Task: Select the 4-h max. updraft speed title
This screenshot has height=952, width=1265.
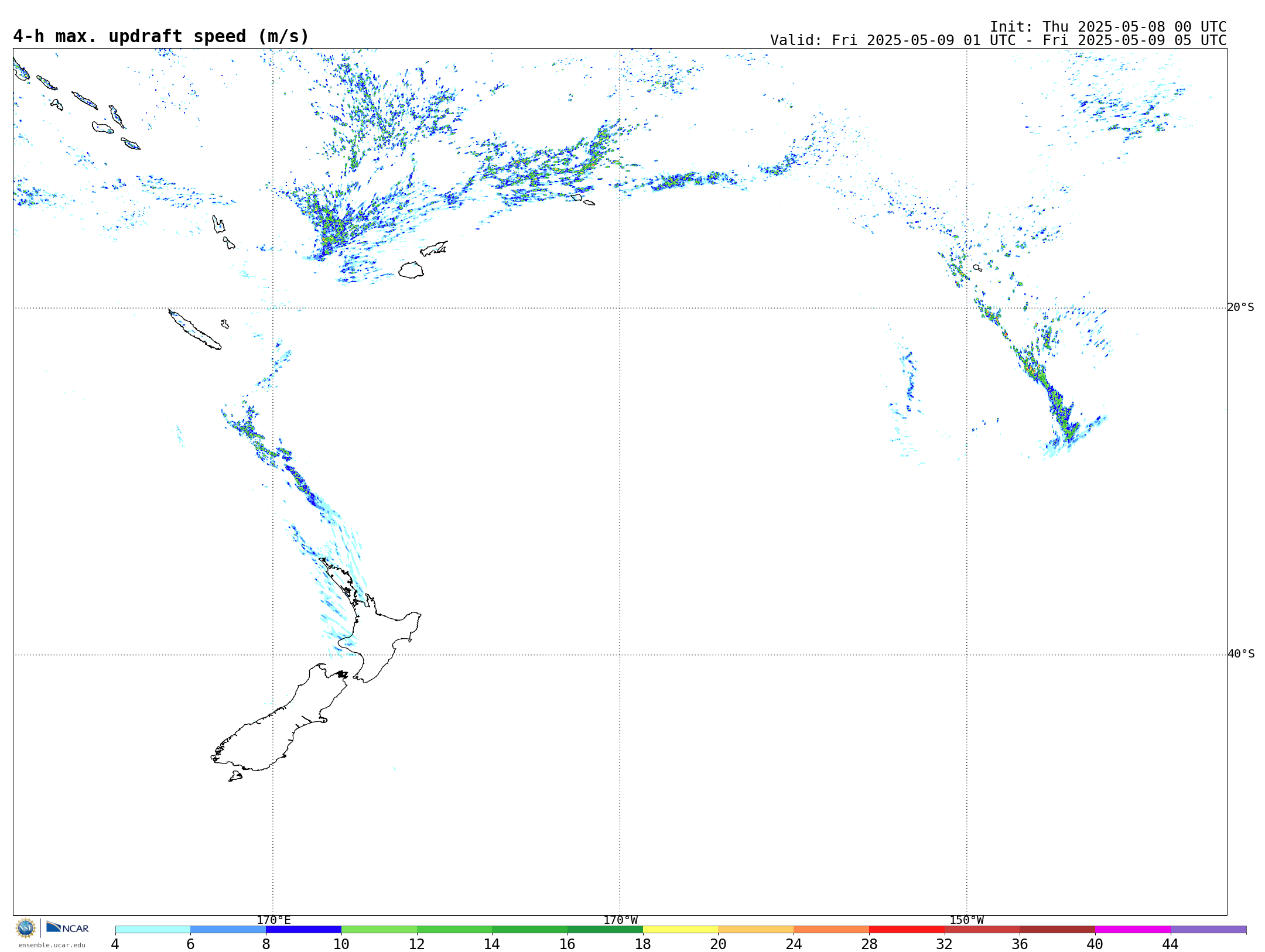Action: tap(161, 37)
